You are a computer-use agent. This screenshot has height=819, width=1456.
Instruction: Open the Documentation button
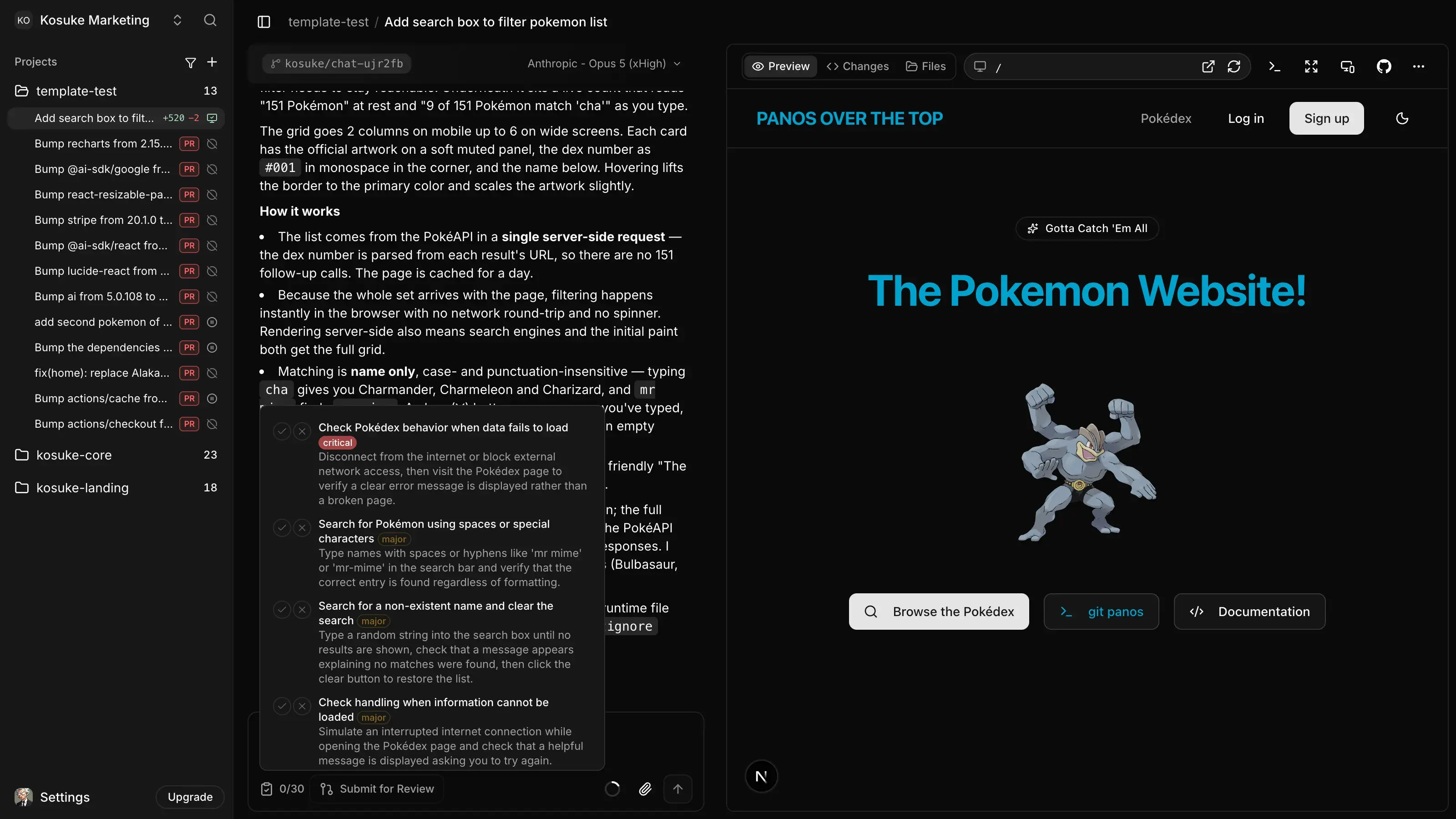tap(1249, 612)
